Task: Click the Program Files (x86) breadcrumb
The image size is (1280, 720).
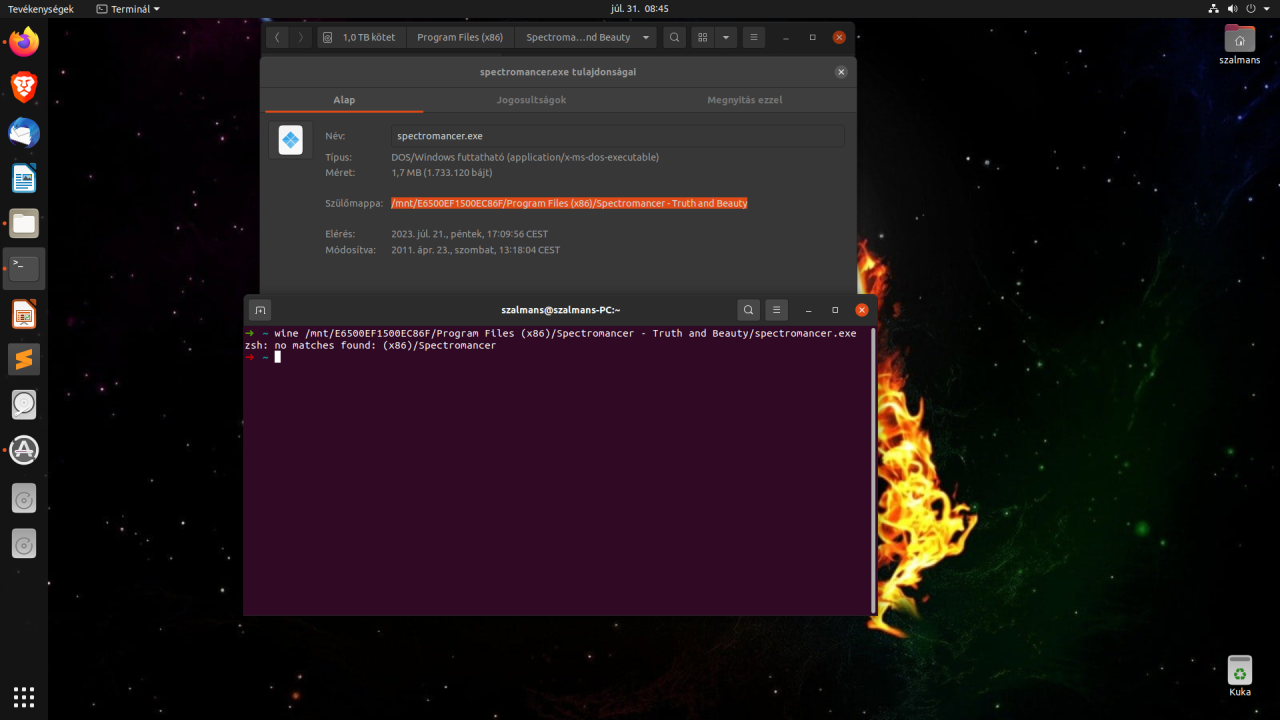Action: pyautogui.click(x=460, y=37)
